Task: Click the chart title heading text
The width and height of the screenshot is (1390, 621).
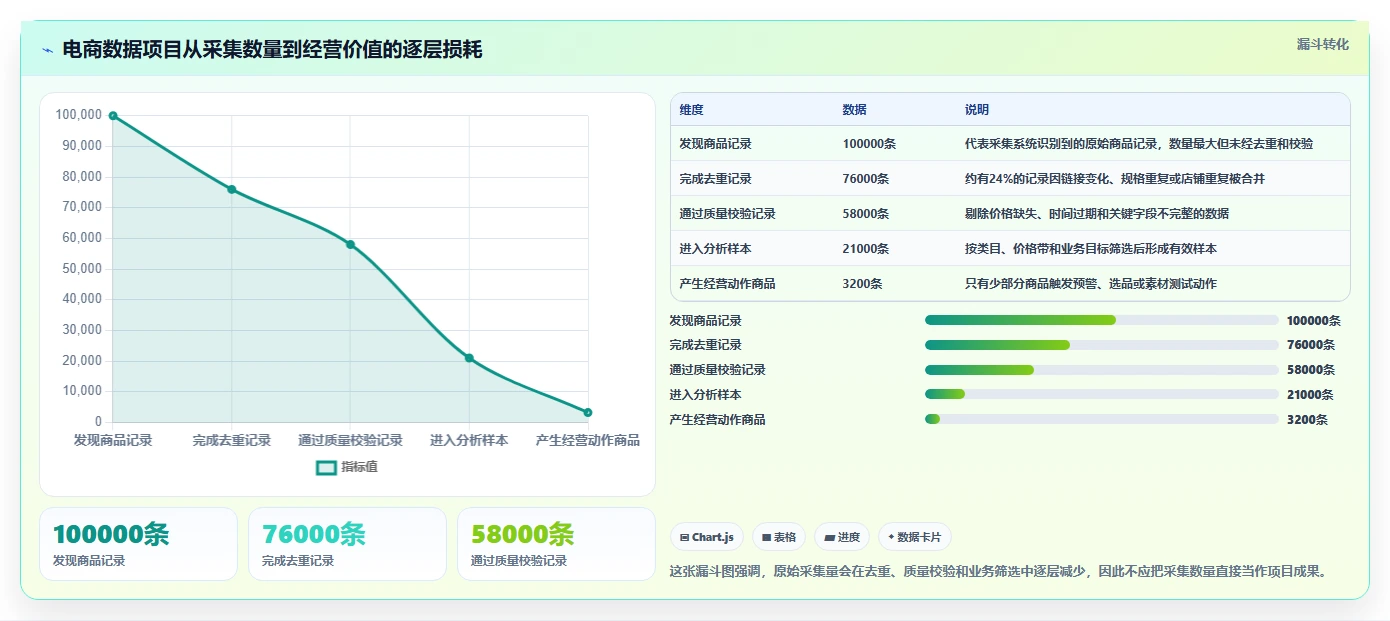Action: tap(272, 50)
